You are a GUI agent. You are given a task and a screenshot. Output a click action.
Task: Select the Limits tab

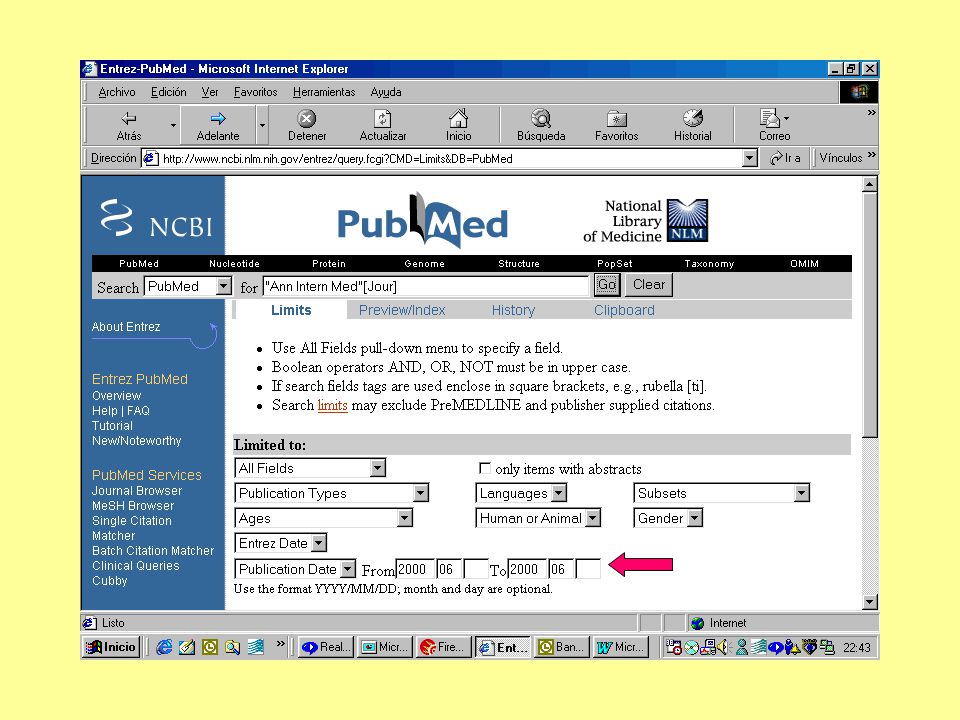tap(291, 310)
